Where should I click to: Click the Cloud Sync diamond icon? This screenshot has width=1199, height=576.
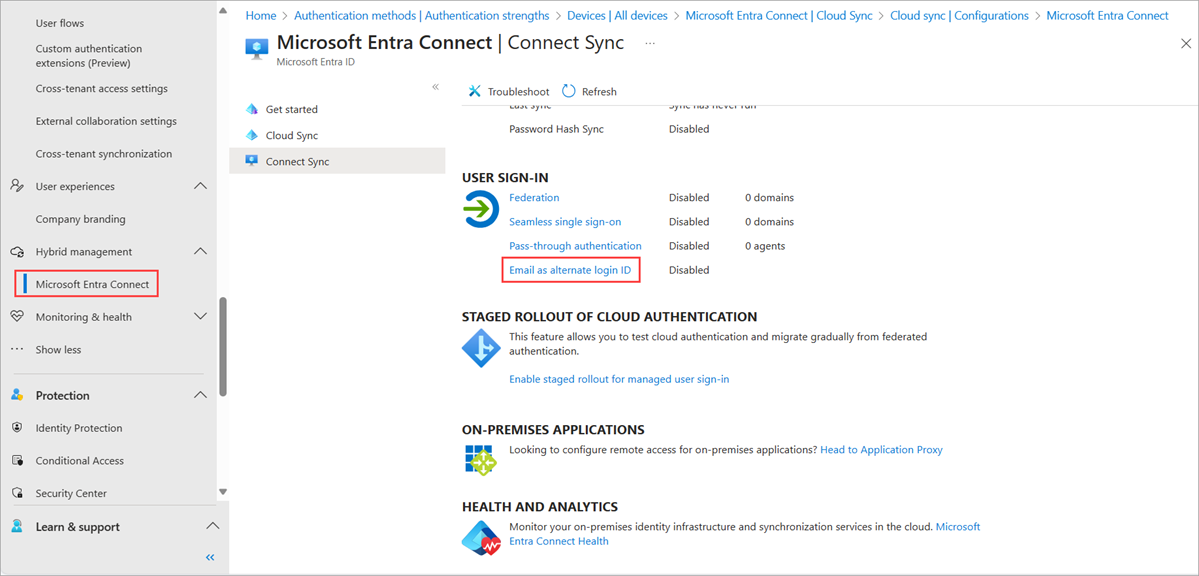252,135
